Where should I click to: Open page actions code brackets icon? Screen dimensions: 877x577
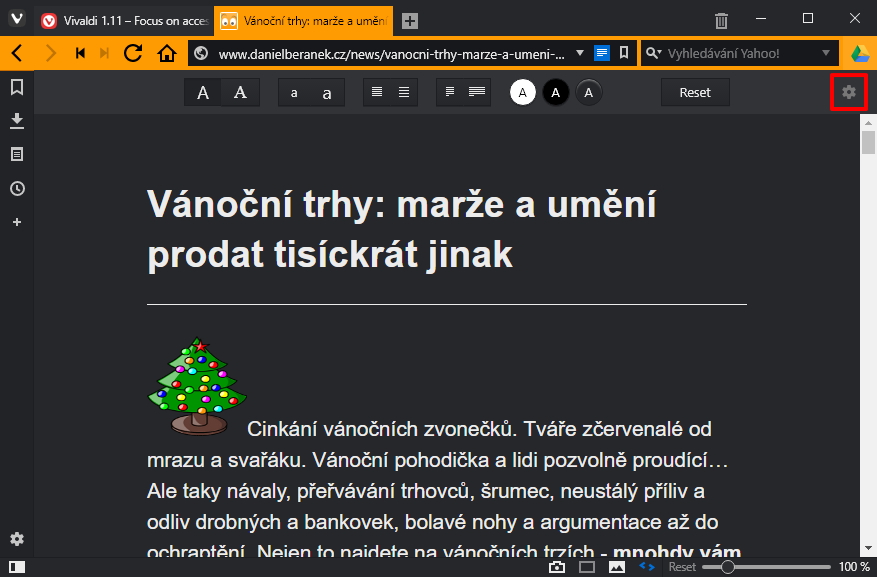pyautogui.click(x=647, y=566)
